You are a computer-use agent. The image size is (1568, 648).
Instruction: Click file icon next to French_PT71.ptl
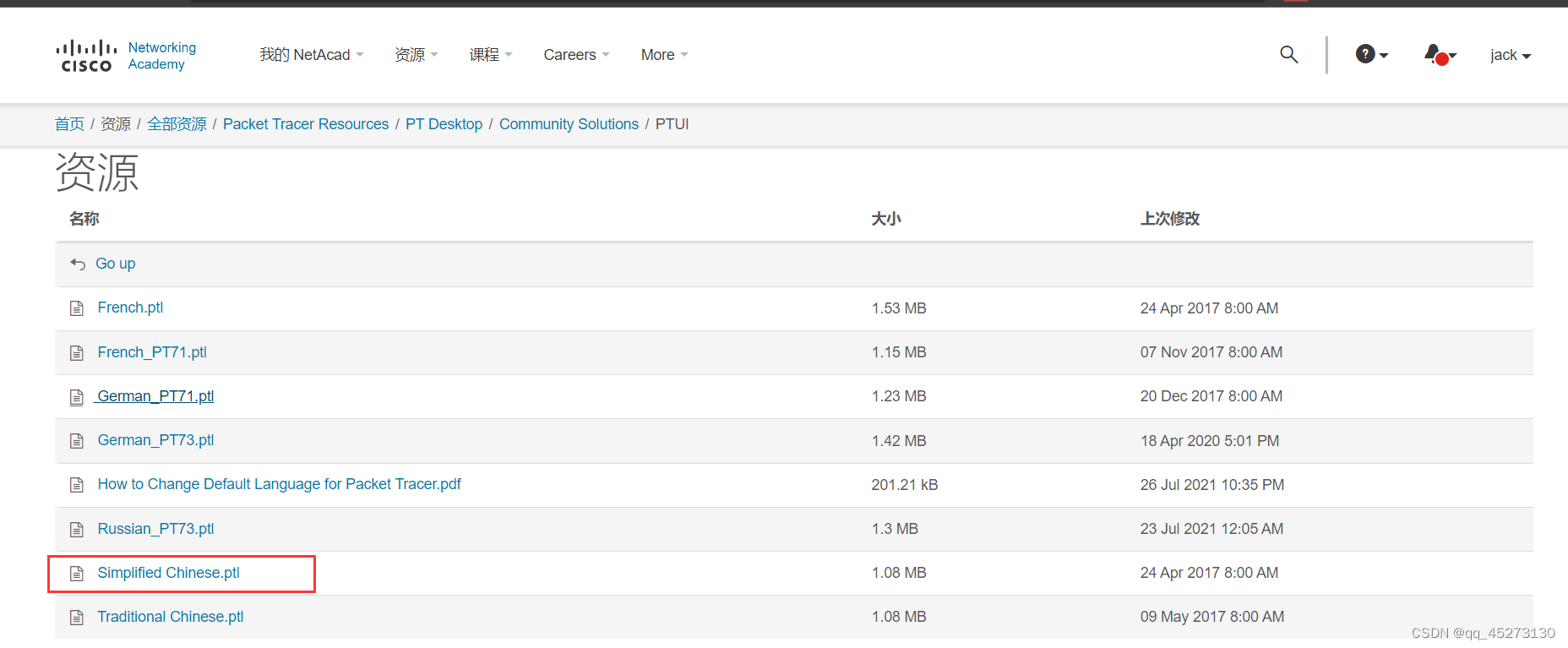tap(77, 353)
